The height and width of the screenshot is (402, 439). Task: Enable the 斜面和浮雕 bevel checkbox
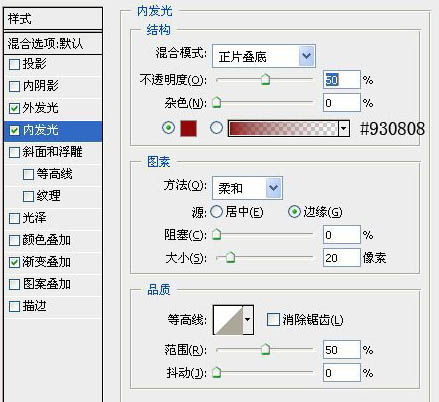click(14, 152)
